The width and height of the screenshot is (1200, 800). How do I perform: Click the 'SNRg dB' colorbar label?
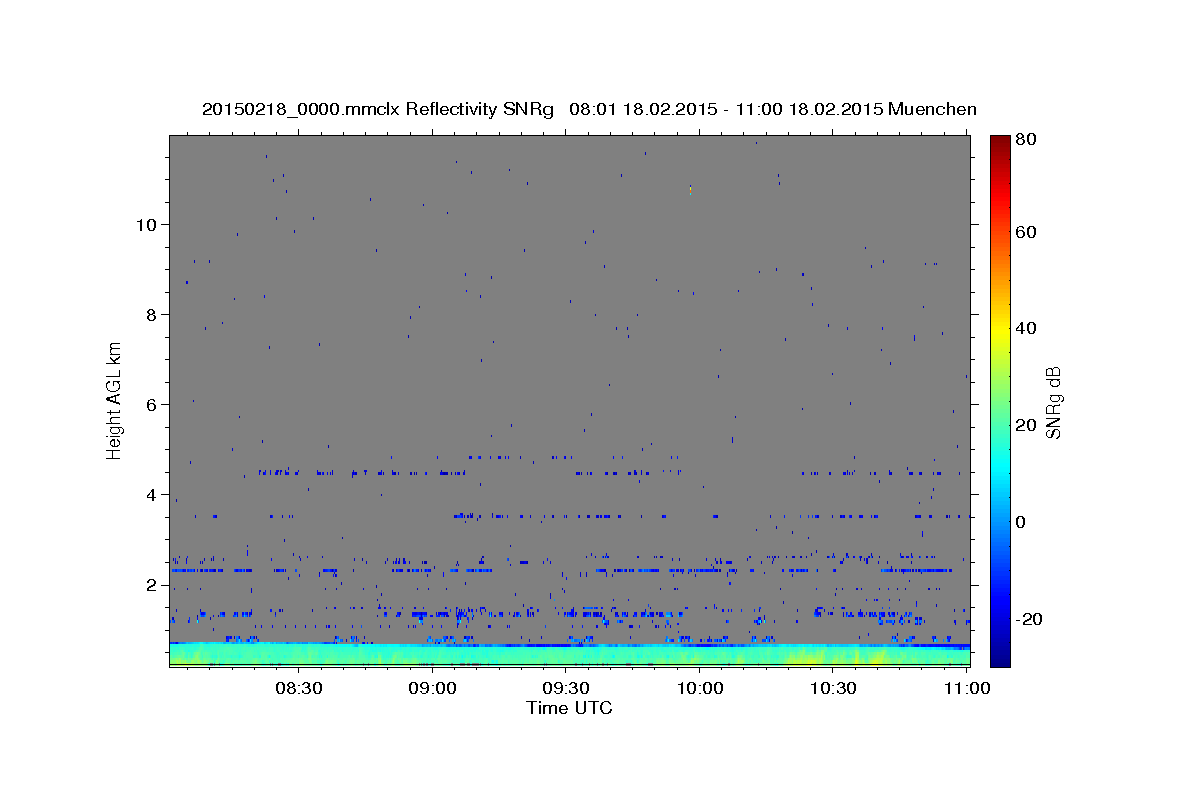[x=1053, y=402]
